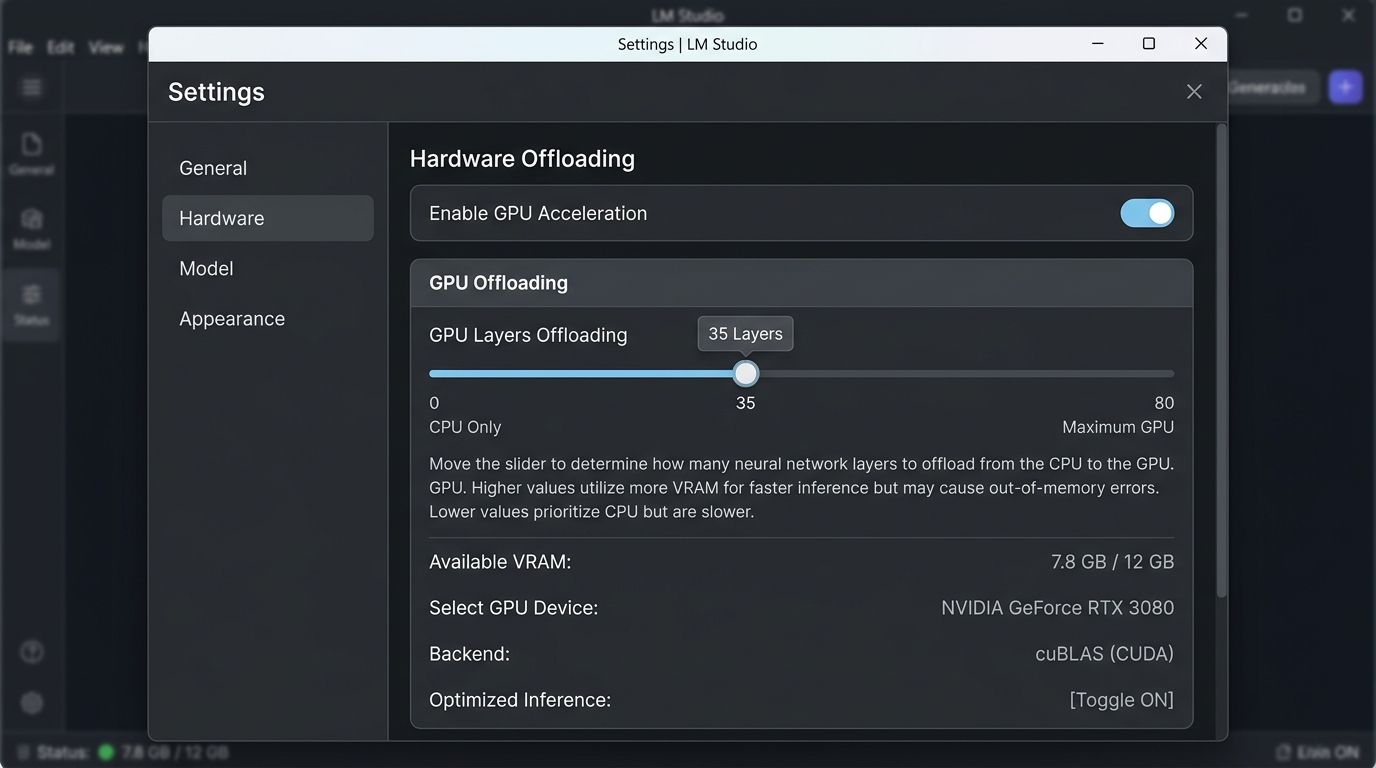The image size is (1376, 768).
Task: Toggle Enable GPU Acceleration switch
Action: (x=1147, y=213)
